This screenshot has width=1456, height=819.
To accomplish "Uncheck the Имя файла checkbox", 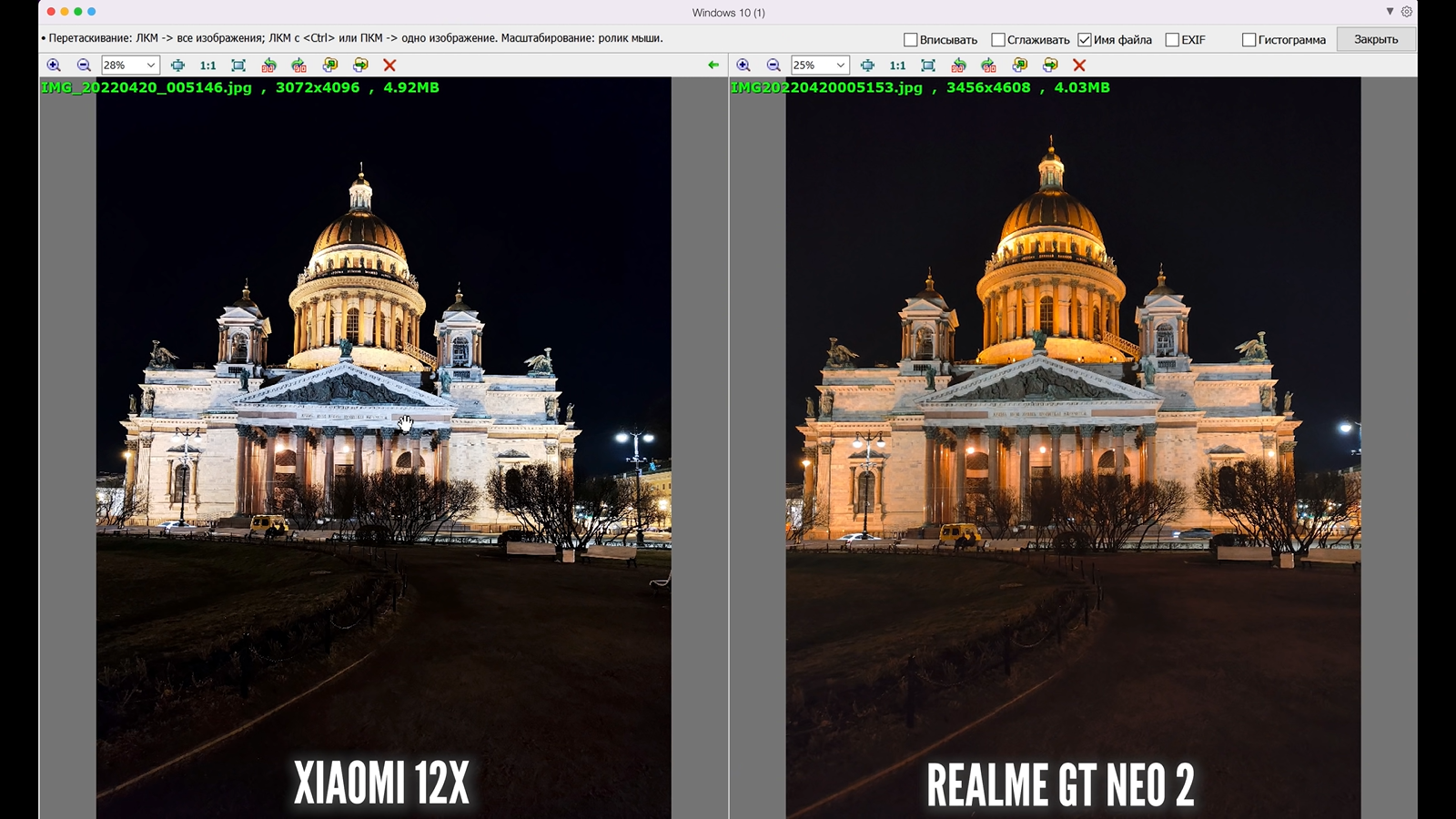I will [x=1085, y=40].
